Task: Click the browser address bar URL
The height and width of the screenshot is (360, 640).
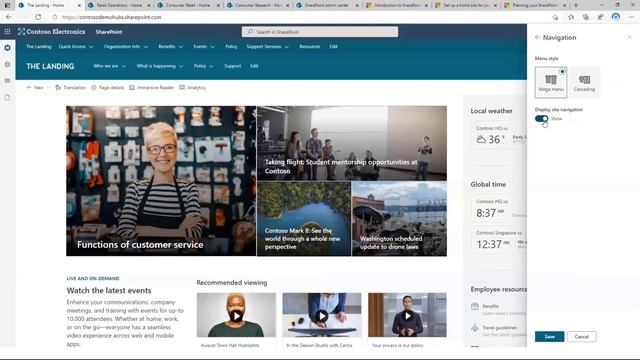Action: pos(111,17)
